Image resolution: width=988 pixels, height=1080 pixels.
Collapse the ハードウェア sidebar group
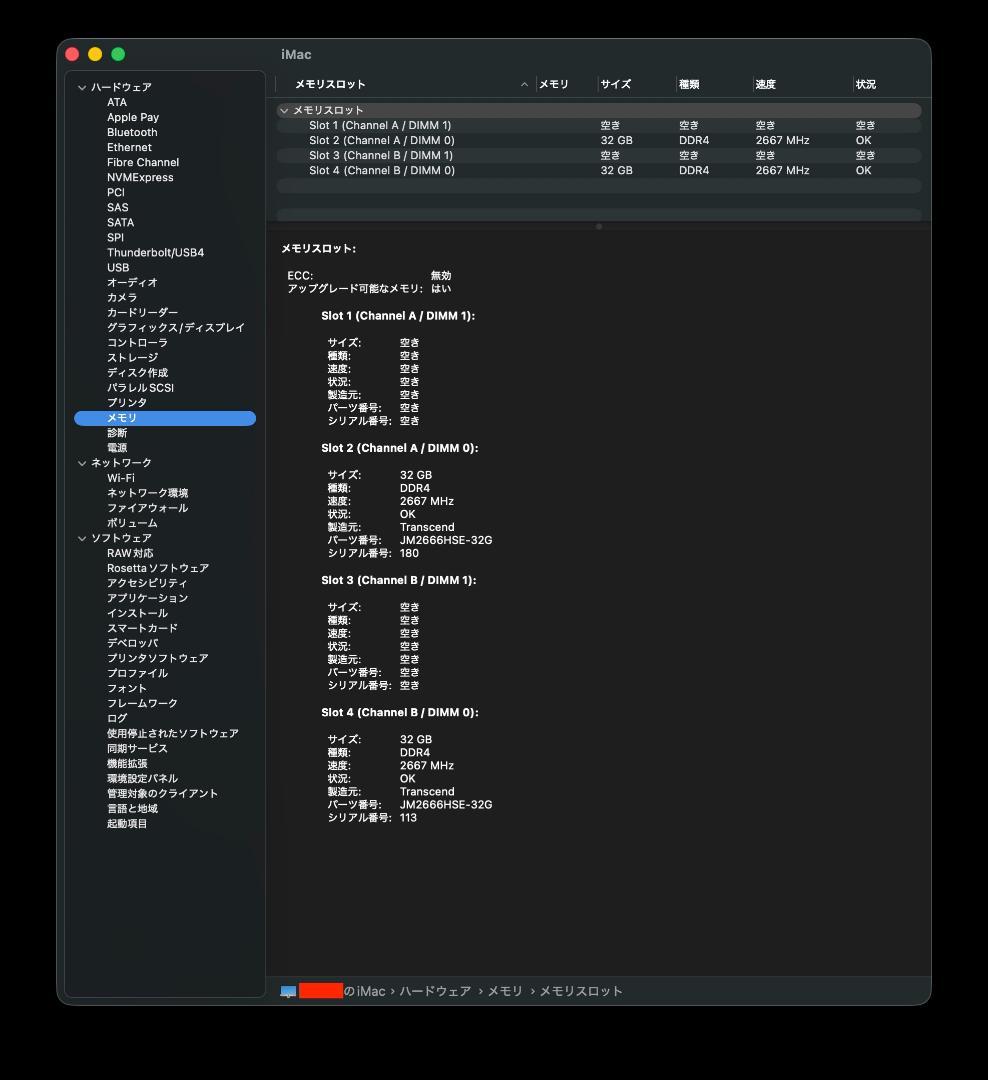(82, 87)
